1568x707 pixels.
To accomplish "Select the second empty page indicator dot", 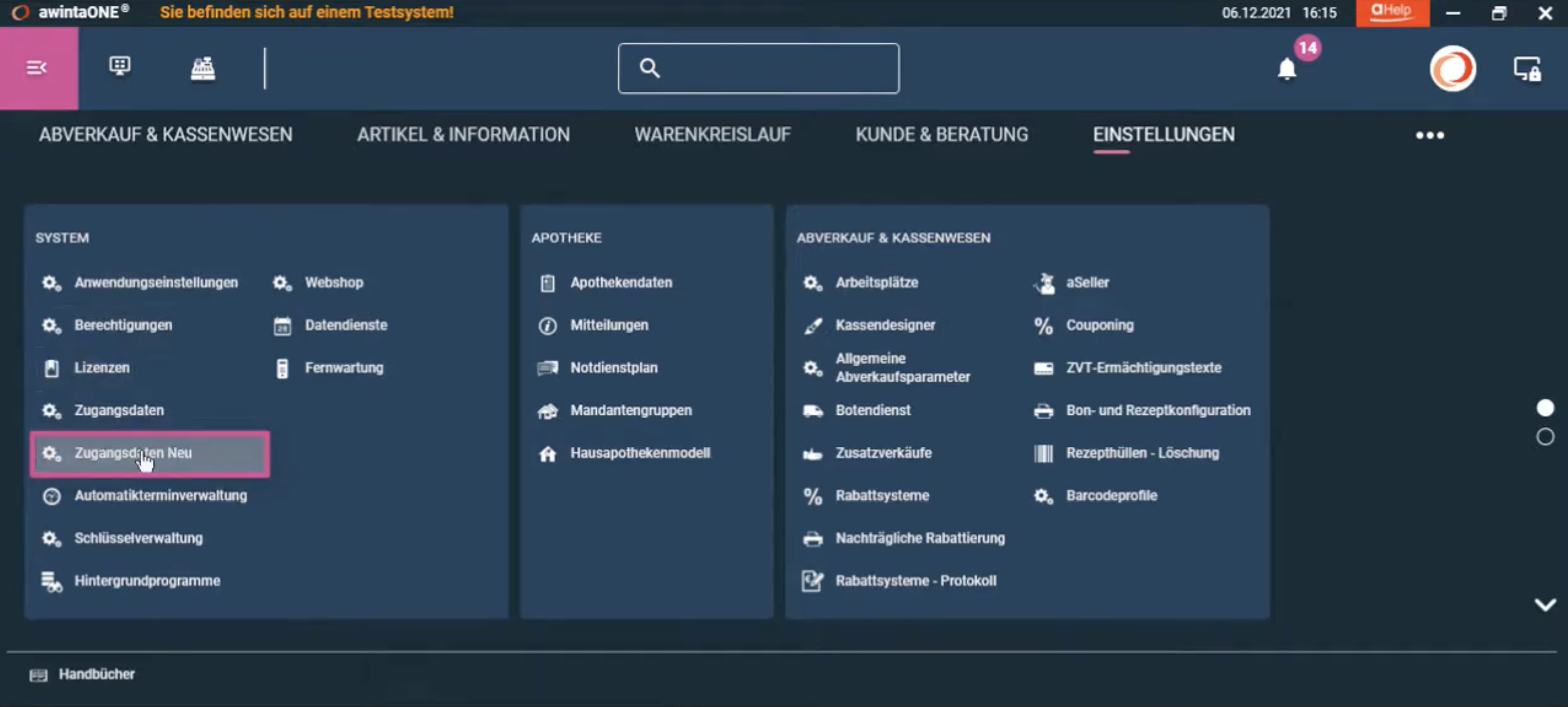I will (x=1545, y=436).
